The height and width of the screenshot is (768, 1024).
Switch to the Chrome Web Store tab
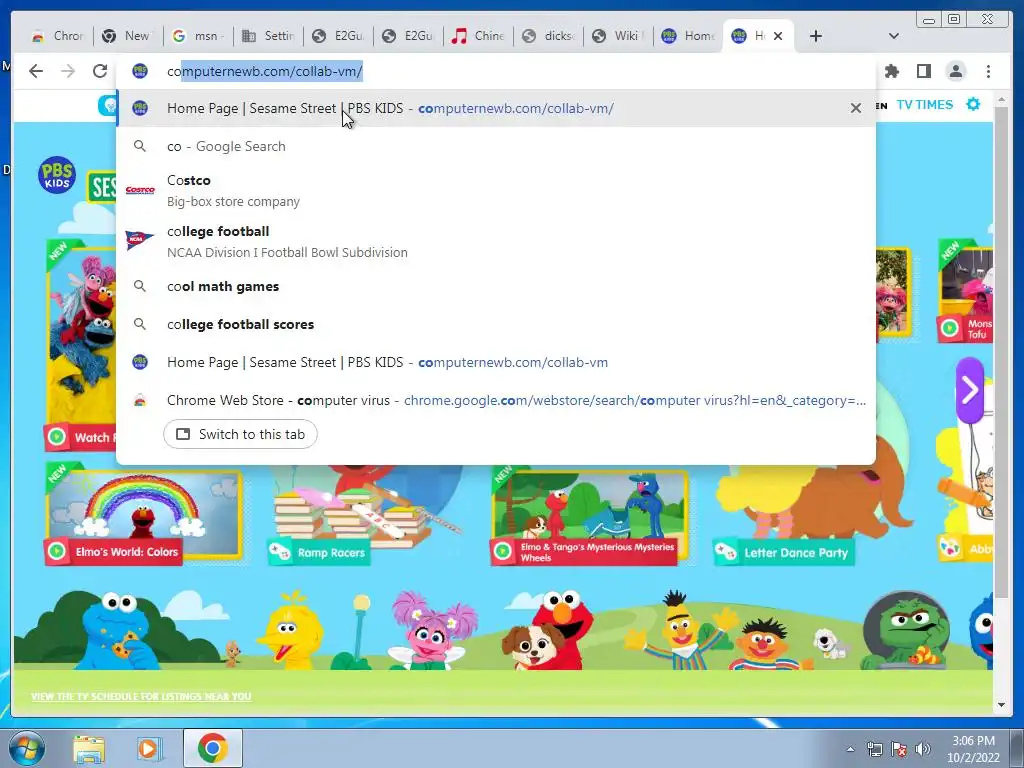pyautogui.click(x=57, y=36)
